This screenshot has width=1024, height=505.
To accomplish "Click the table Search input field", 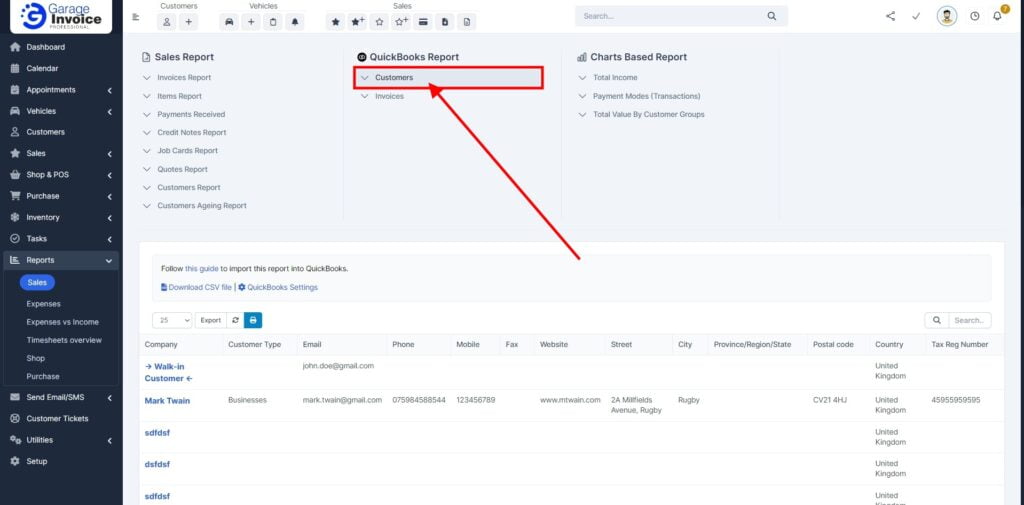I will tap(970, 320).
